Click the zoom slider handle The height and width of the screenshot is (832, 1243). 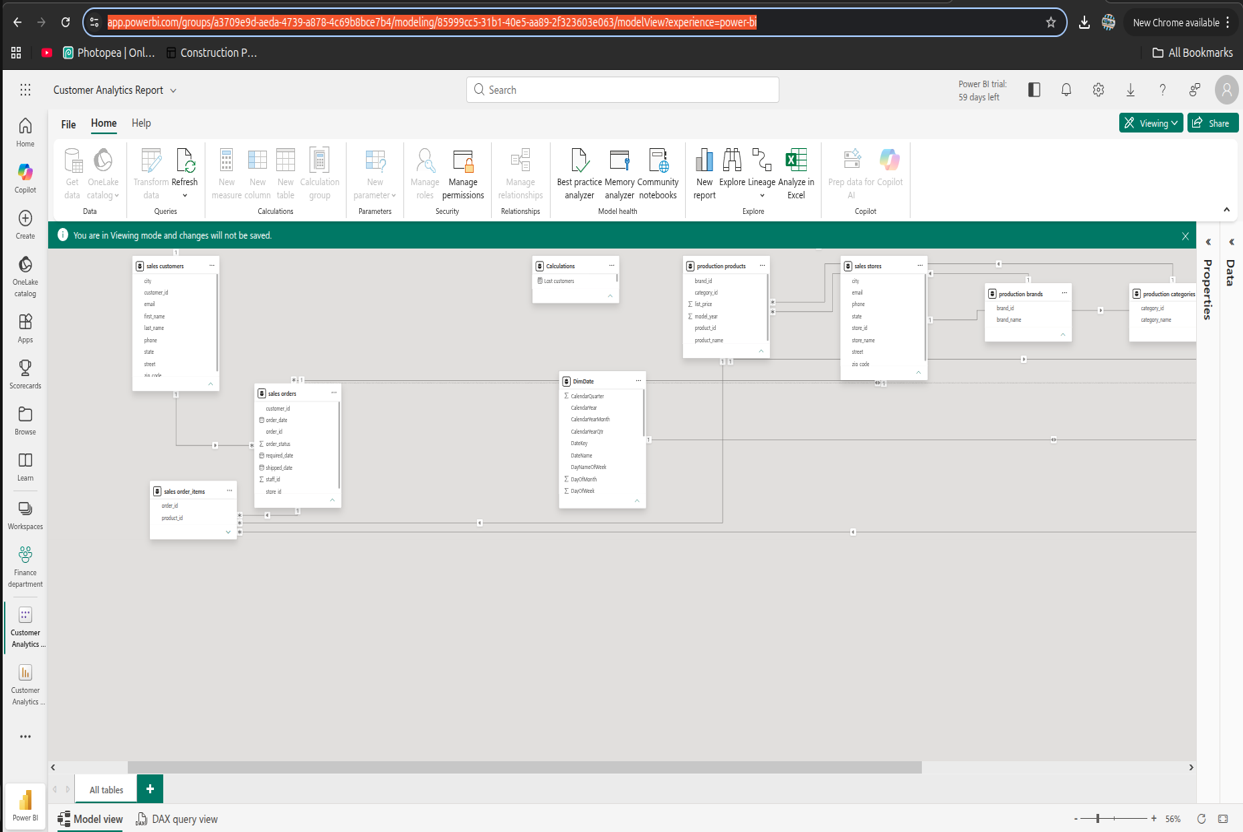point(1097,819)
